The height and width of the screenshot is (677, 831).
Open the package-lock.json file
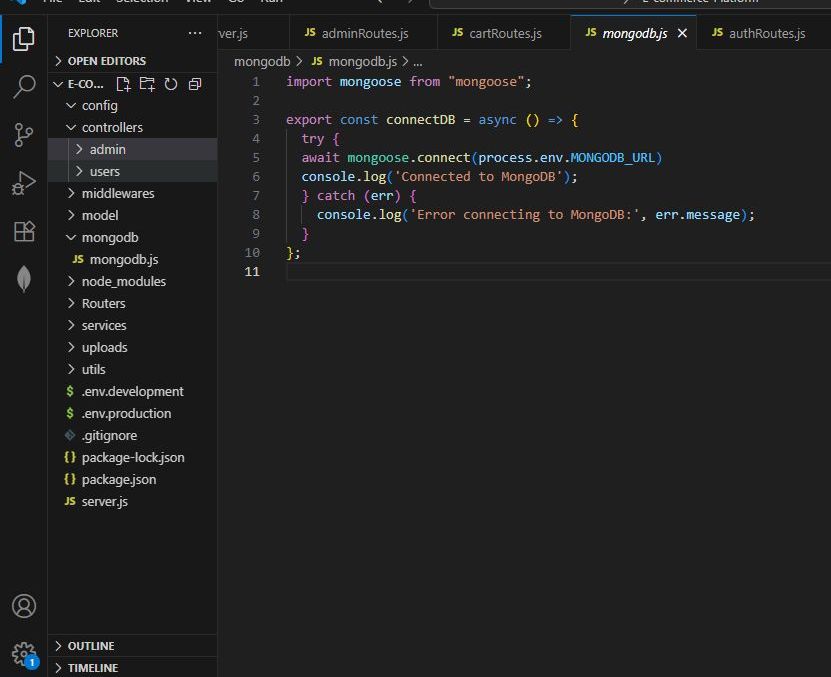pos(132,458)
